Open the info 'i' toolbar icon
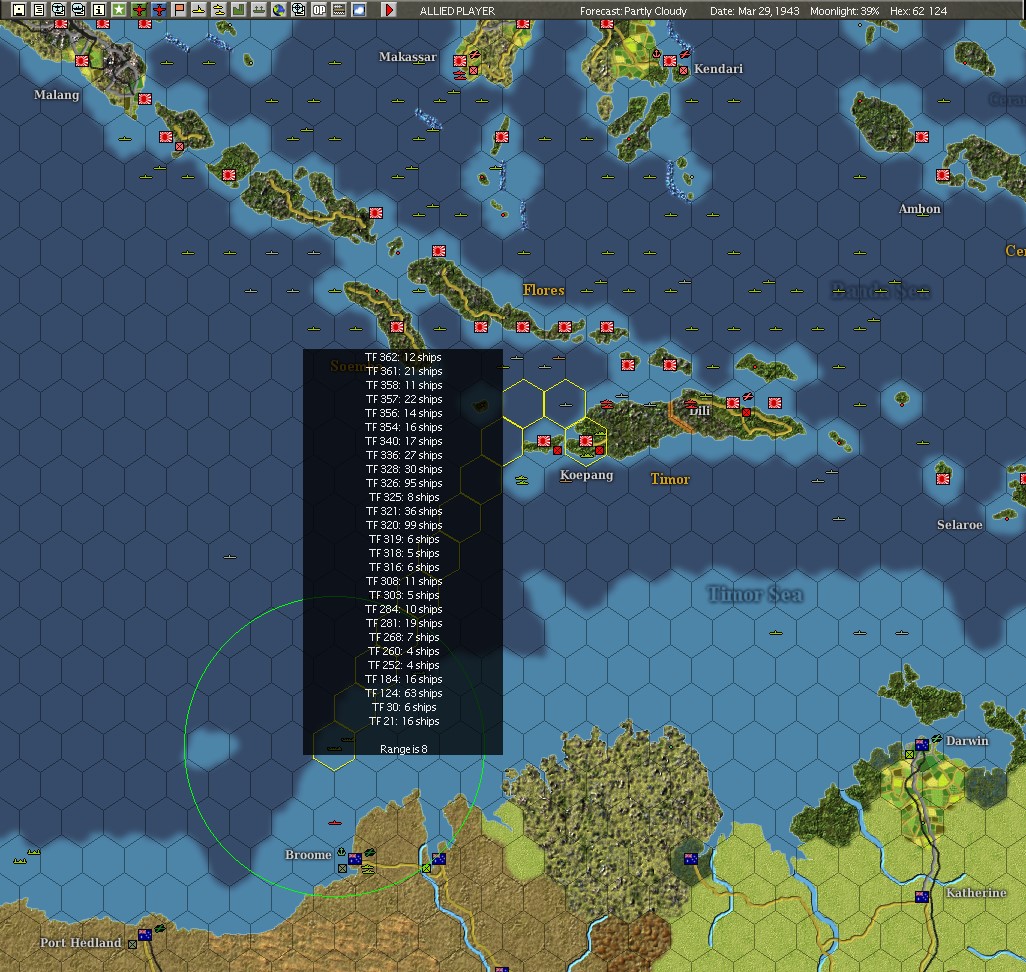The image size is (1026, 972). click(x=99, y=9)
